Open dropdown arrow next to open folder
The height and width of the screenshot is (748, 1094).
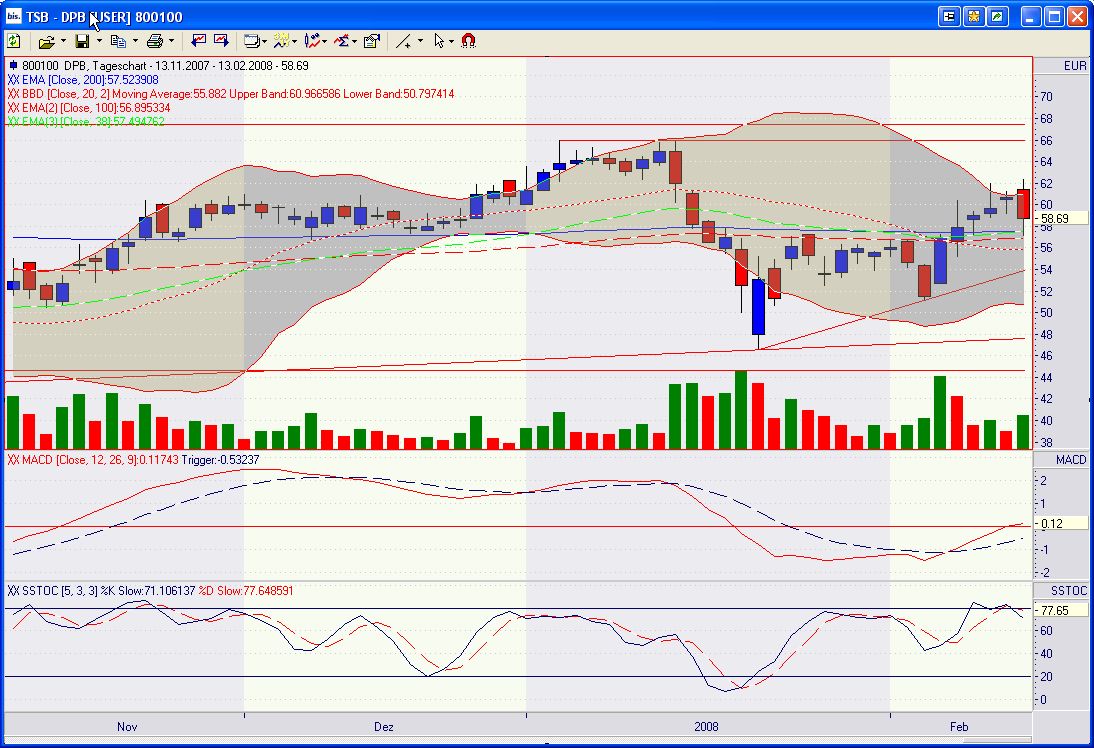63,41
